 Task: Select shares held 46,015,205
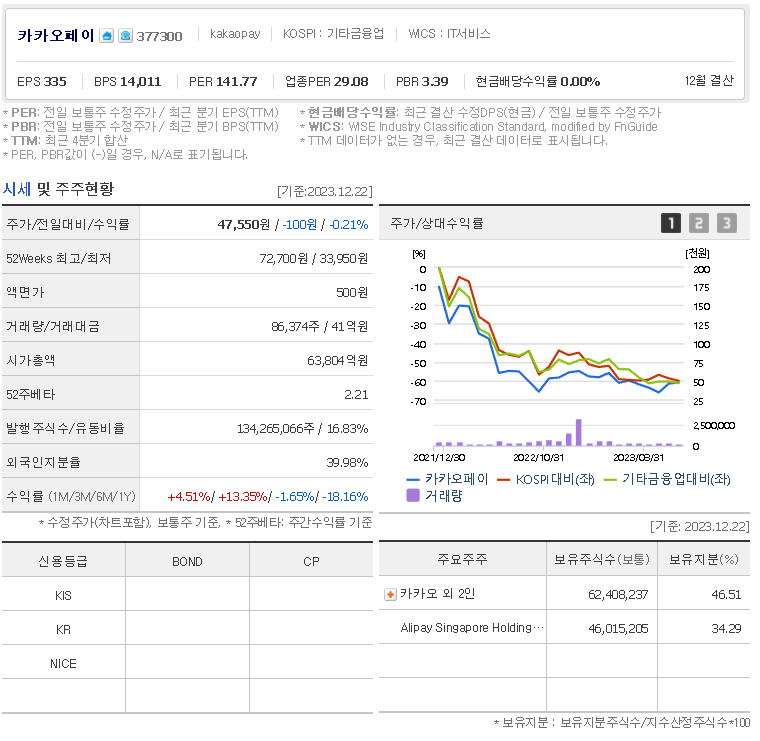pos(618,629)
